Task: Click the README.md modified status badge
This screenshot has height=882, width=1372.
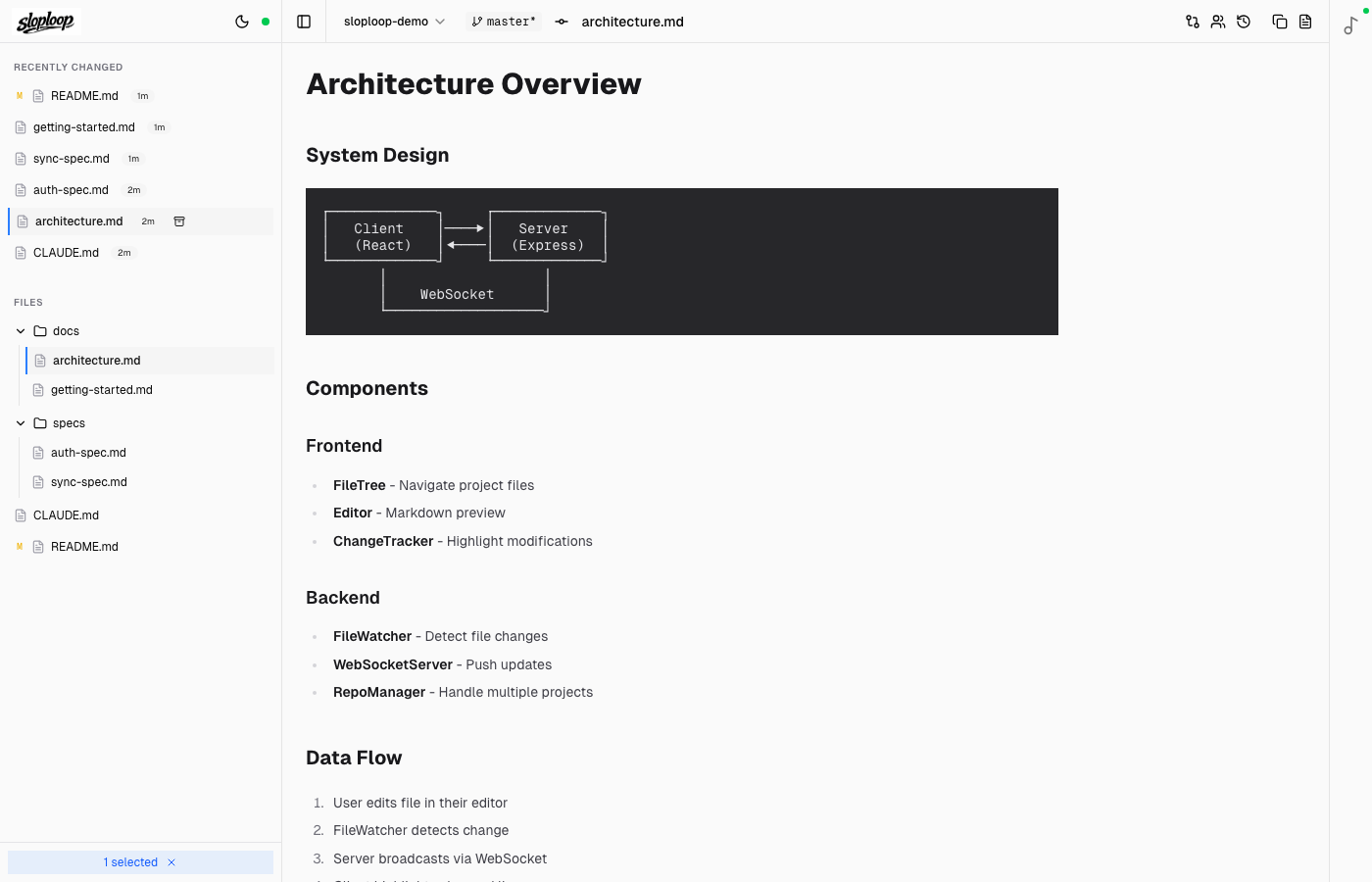Action: (x=19, y=95)
